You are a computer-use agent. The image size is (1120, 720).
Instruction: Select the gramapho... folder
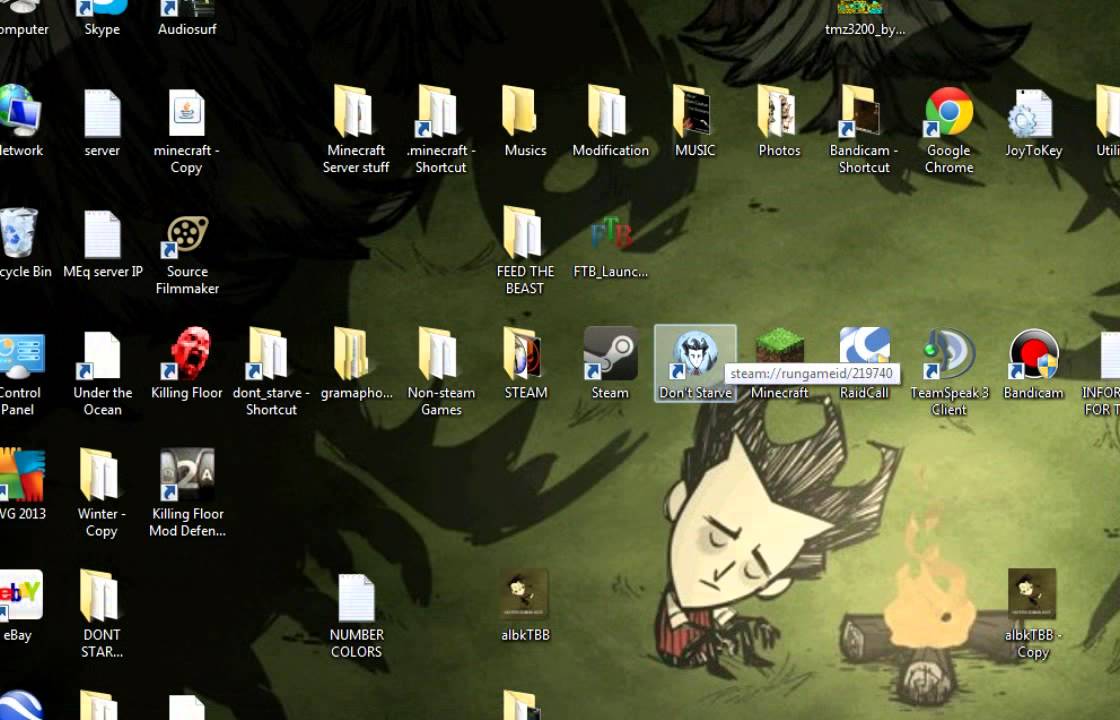(356, 363)
